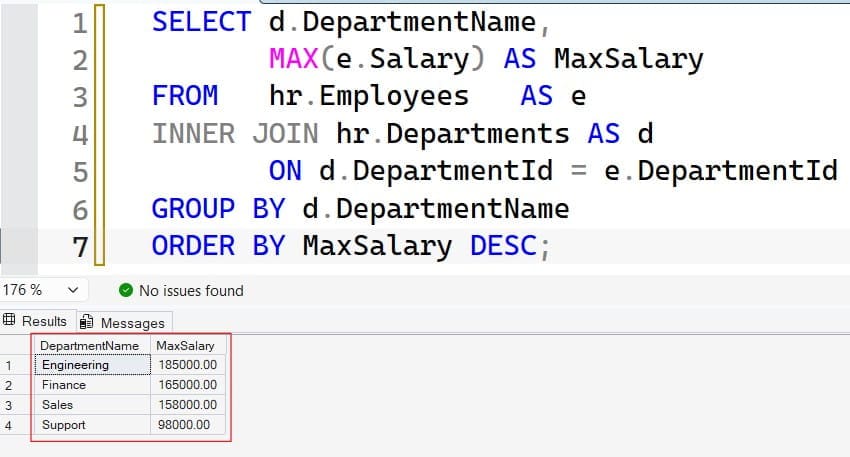This screenshot has height=457, width=850.
Task: Click the Results grid icon
Action: [9, 320]
